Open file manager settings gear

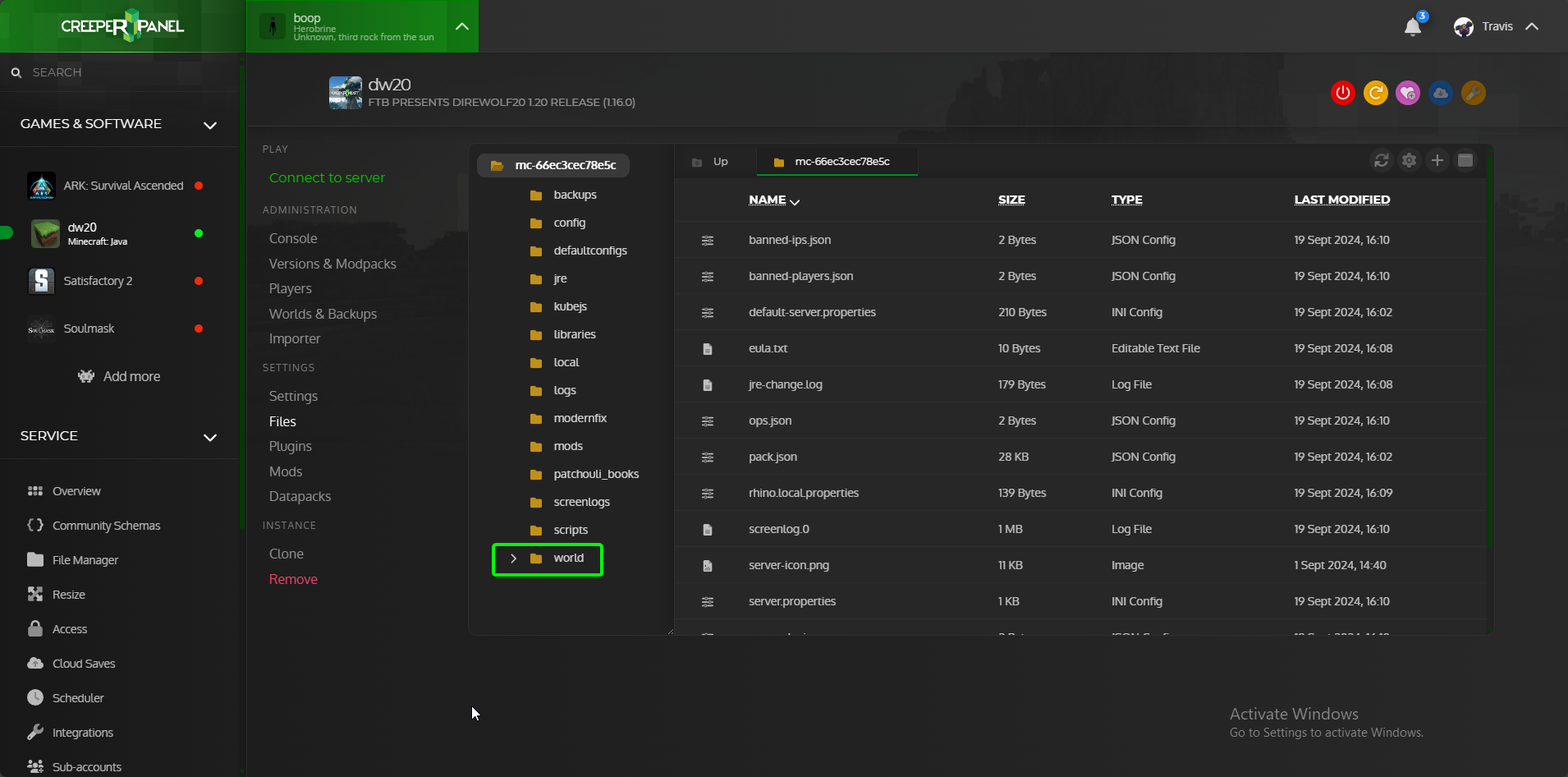click(1410, 160)
